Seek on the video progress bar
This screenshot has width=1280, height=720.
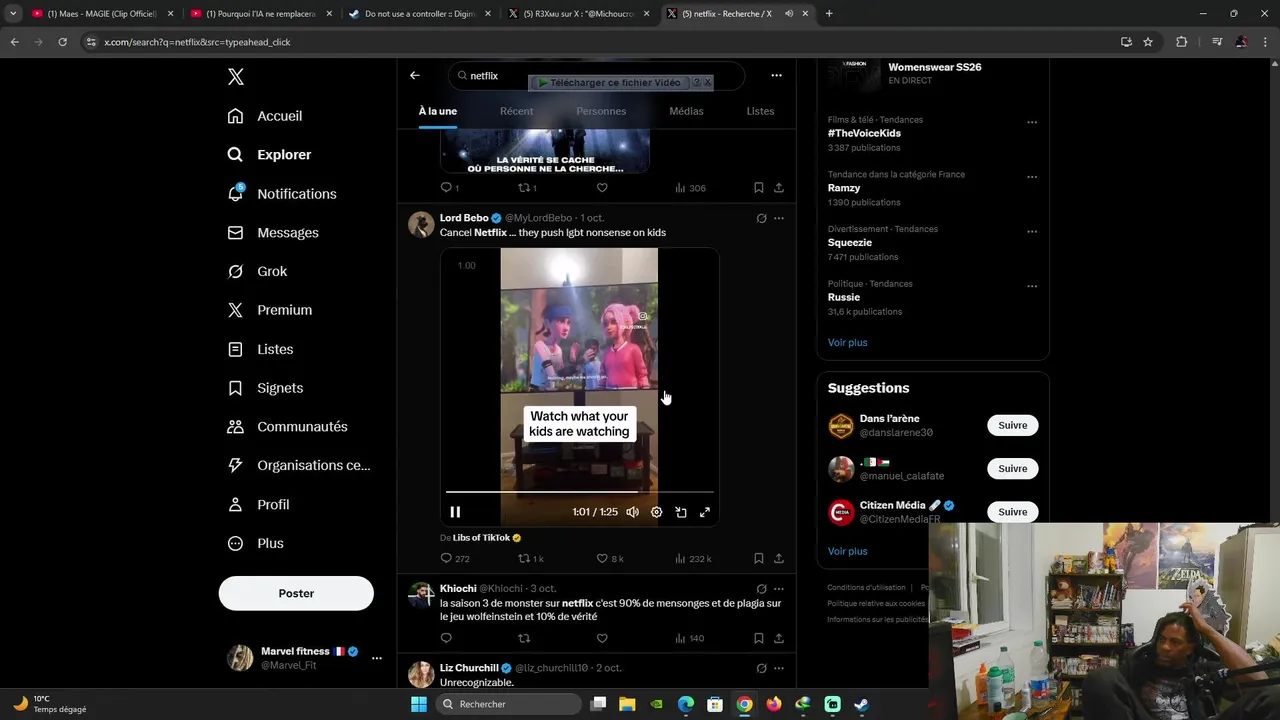(x=580, y=492)
